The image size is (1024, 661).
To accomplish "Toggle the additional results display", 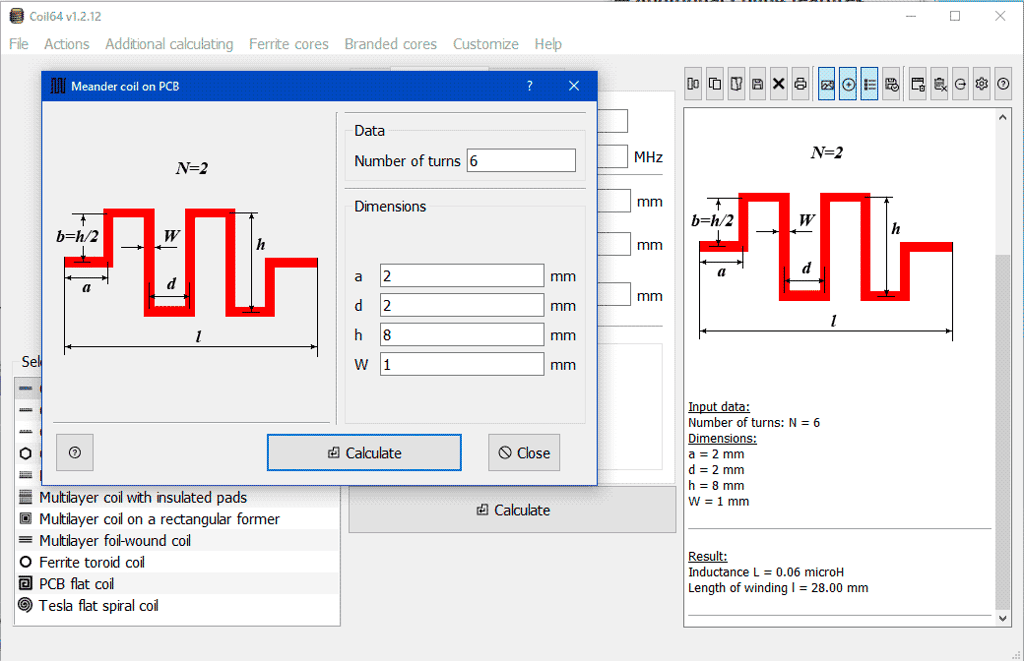I will coord(848,84).
